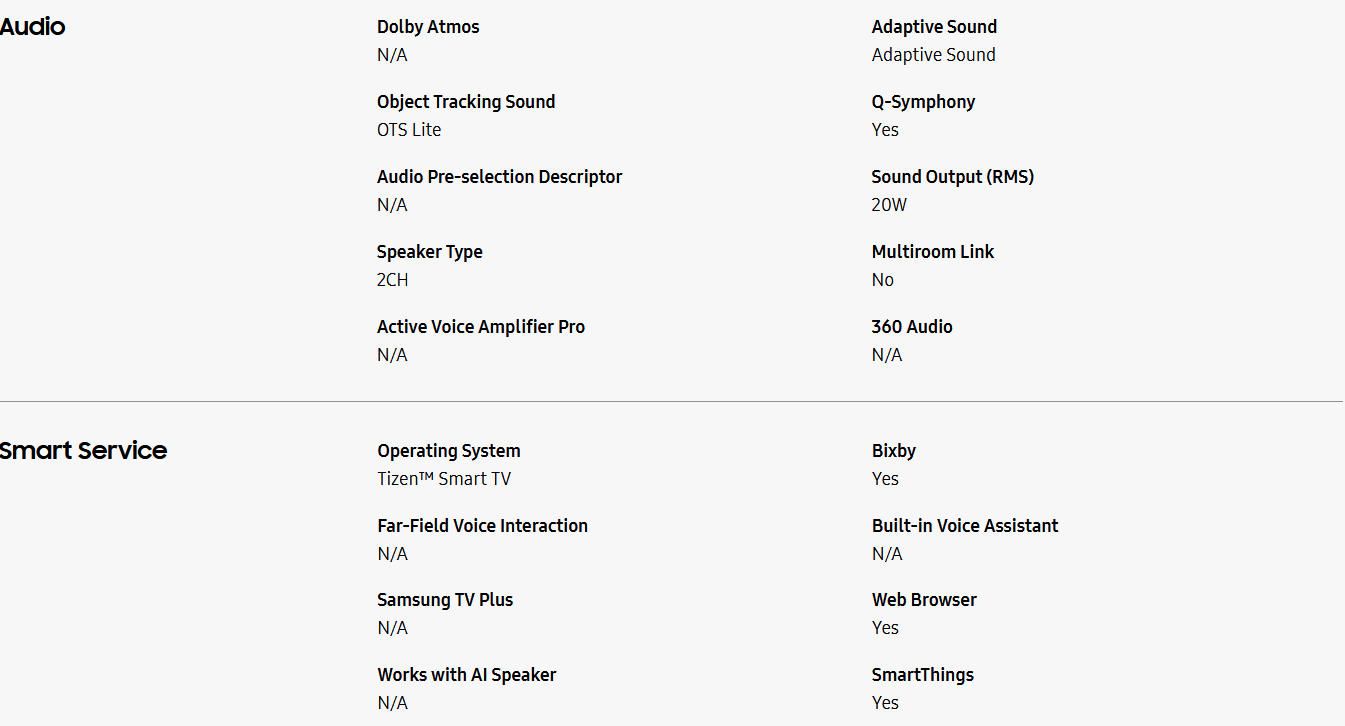
Task: Click the 20W sound output value
Action: 889,205
